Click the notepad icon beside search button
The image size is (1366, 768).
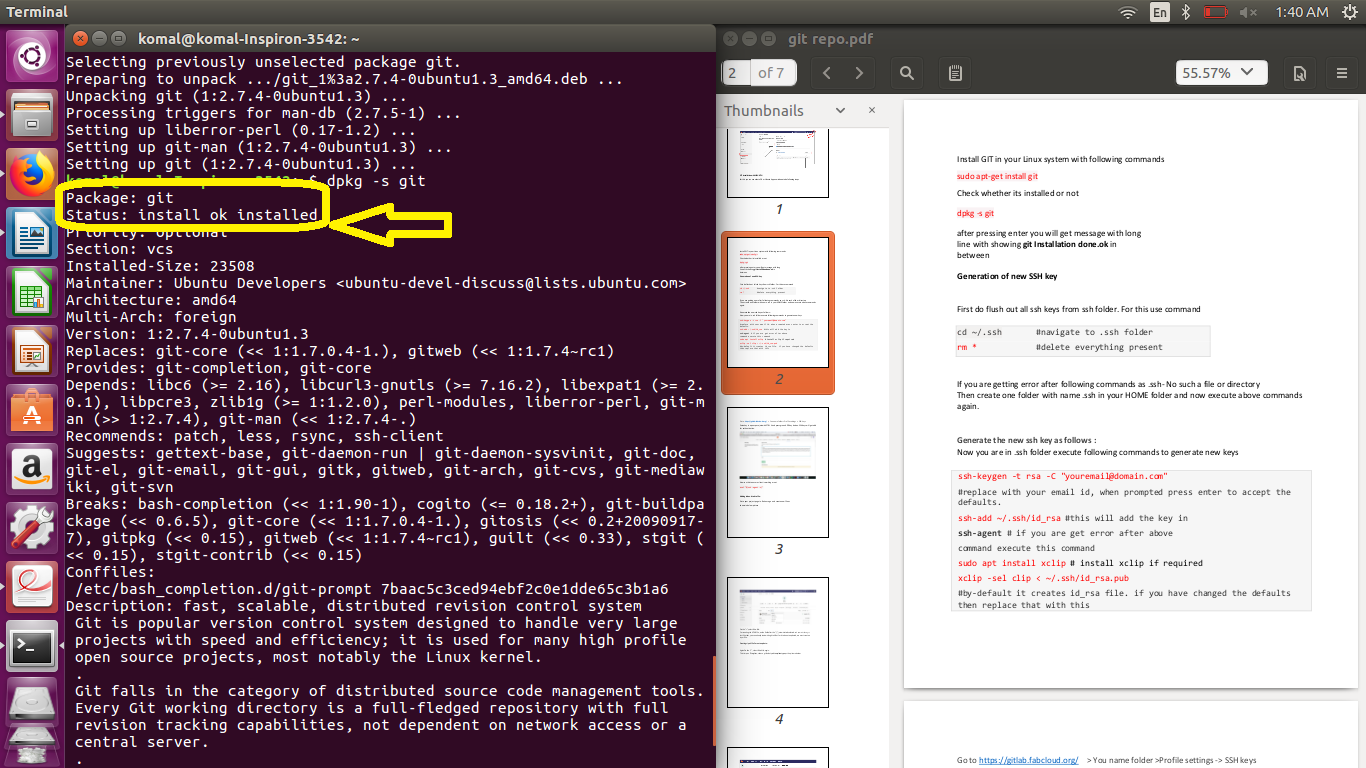click(955, 73)
